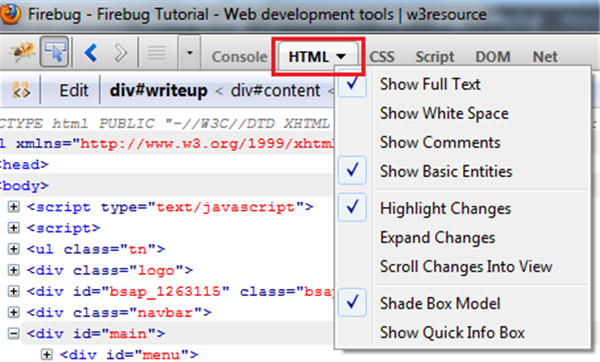Click the Firebug bug icon

pos(22,52)
